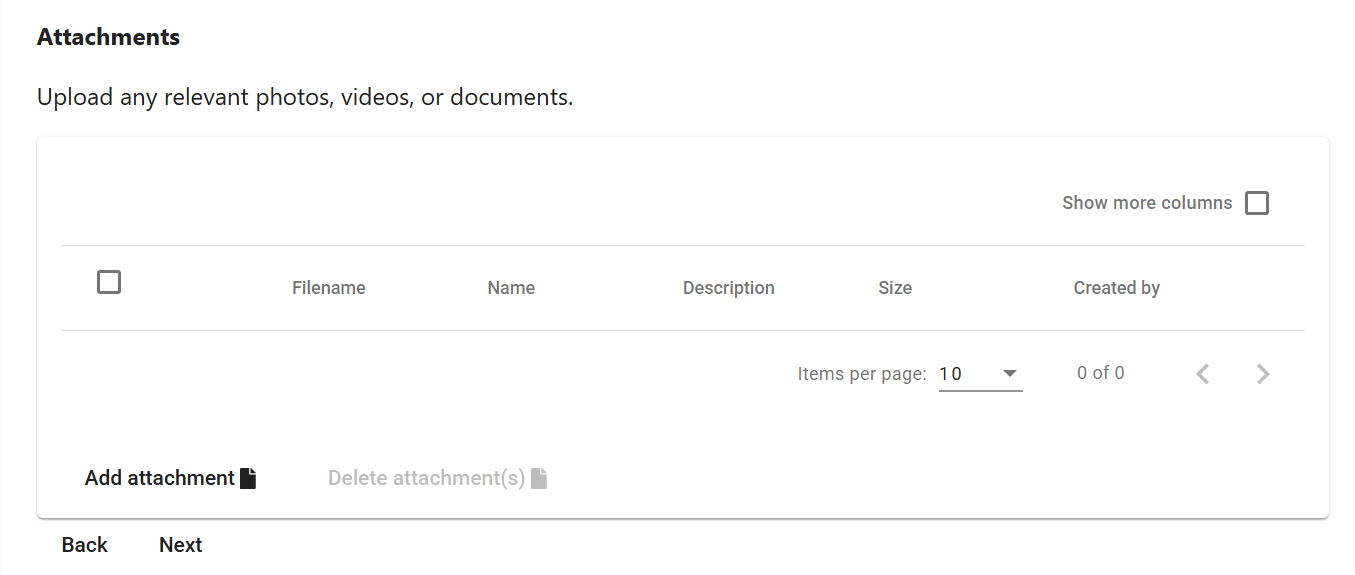The image size is (1355, 575).
Task: Sort by the Name column header
Action: point(511,288)
